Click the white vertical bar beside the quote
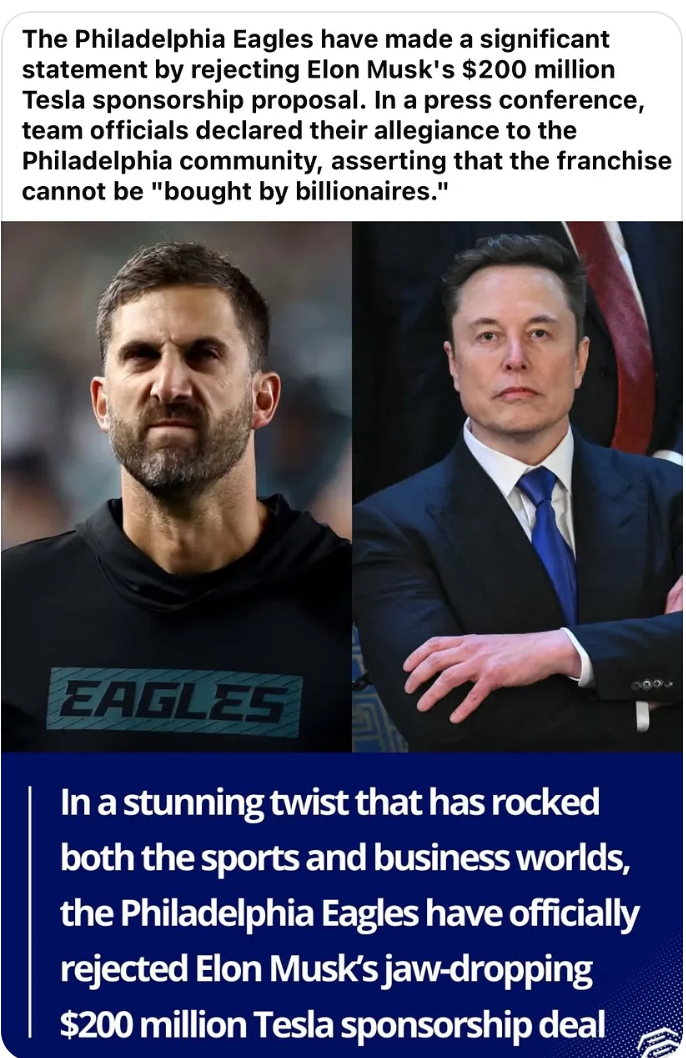The image size is (686, 1058). pyautogui.click(x=30, y=910)
